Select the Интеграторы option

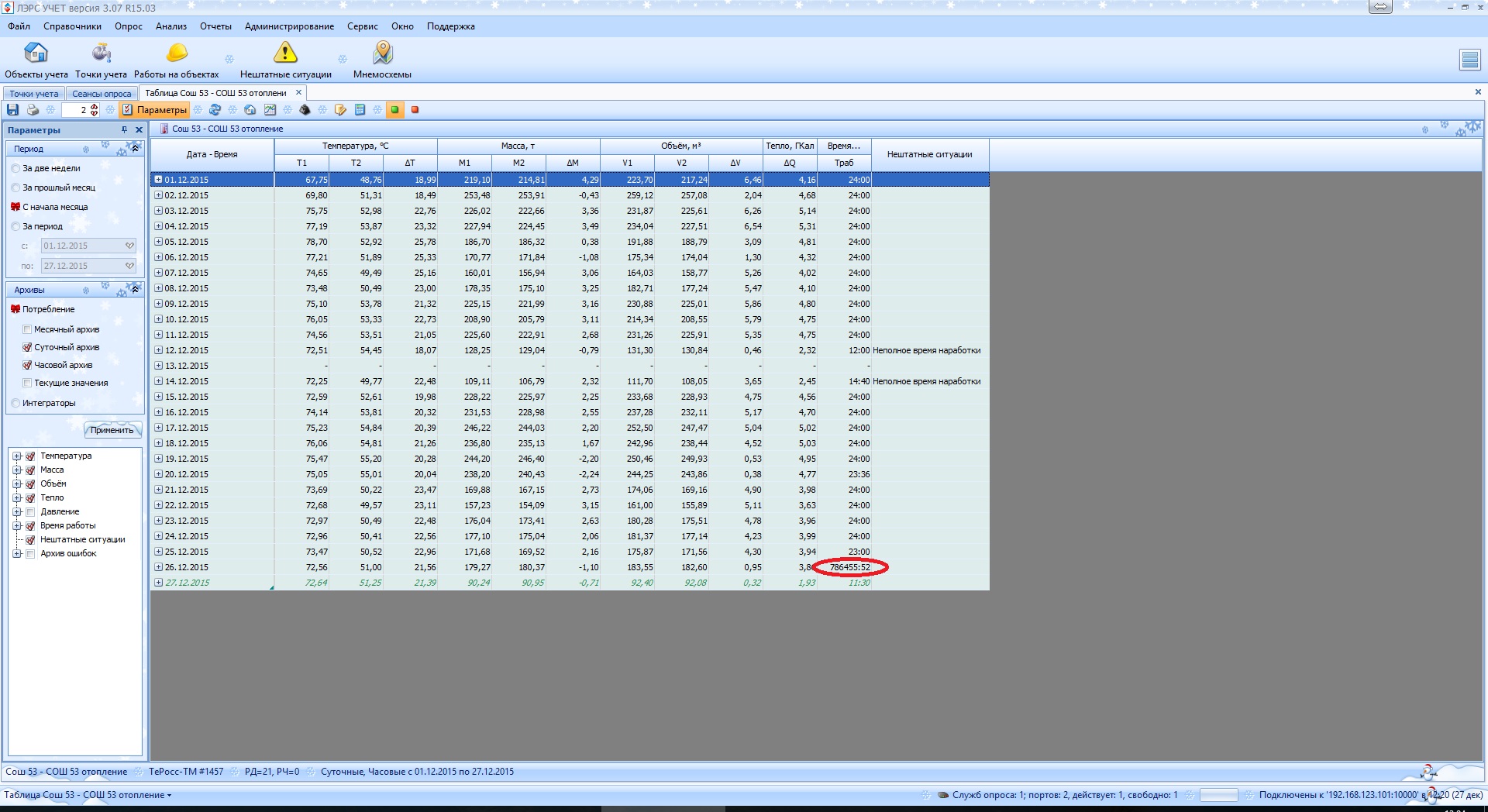(15, 403)
